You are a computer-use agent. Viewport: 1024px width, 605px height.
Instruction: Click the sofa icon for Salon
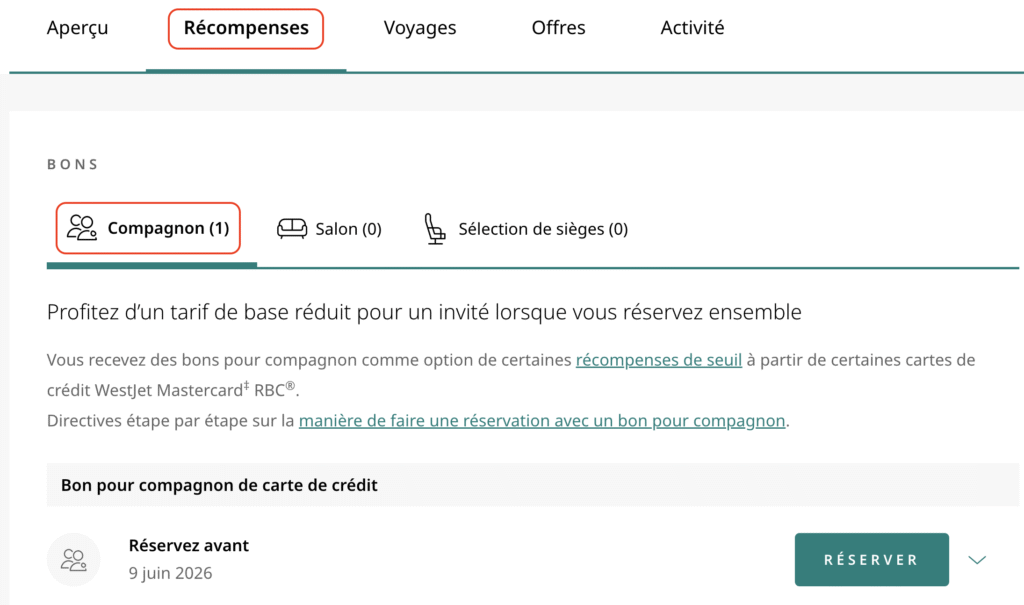point(292,228)
